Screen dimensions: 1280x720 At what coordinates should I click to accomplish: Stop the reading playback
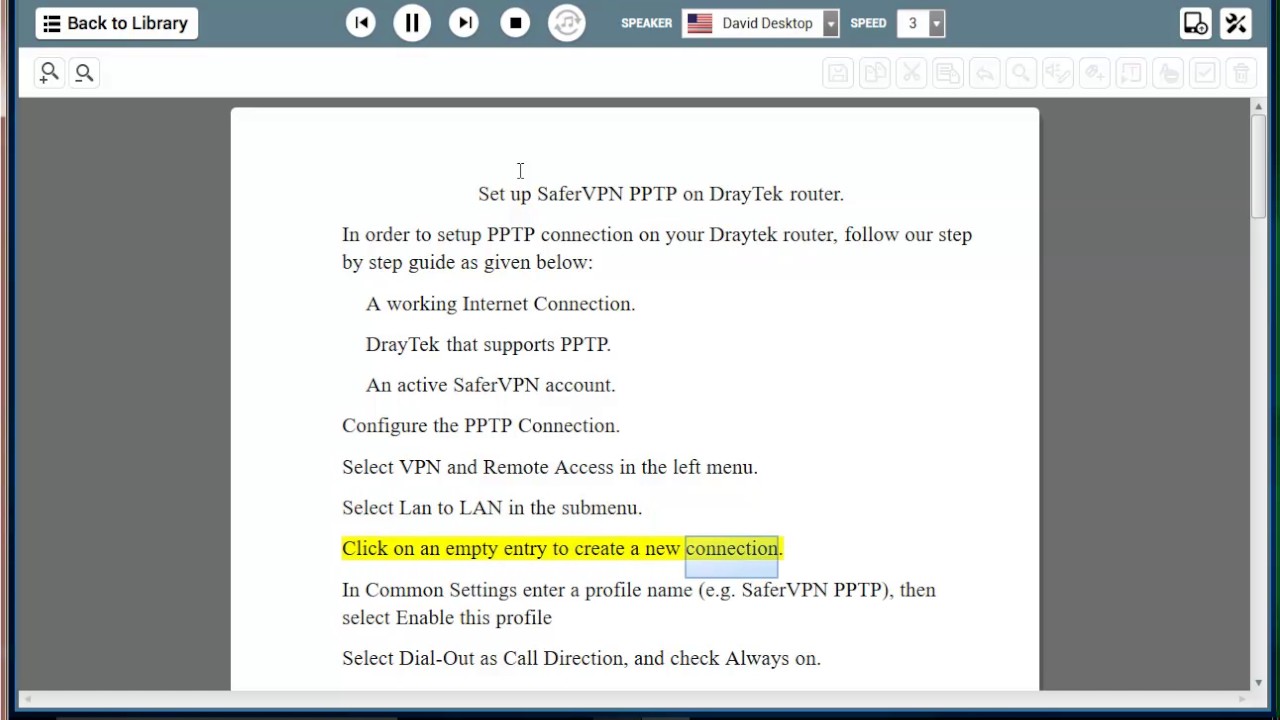click(515, 23)
